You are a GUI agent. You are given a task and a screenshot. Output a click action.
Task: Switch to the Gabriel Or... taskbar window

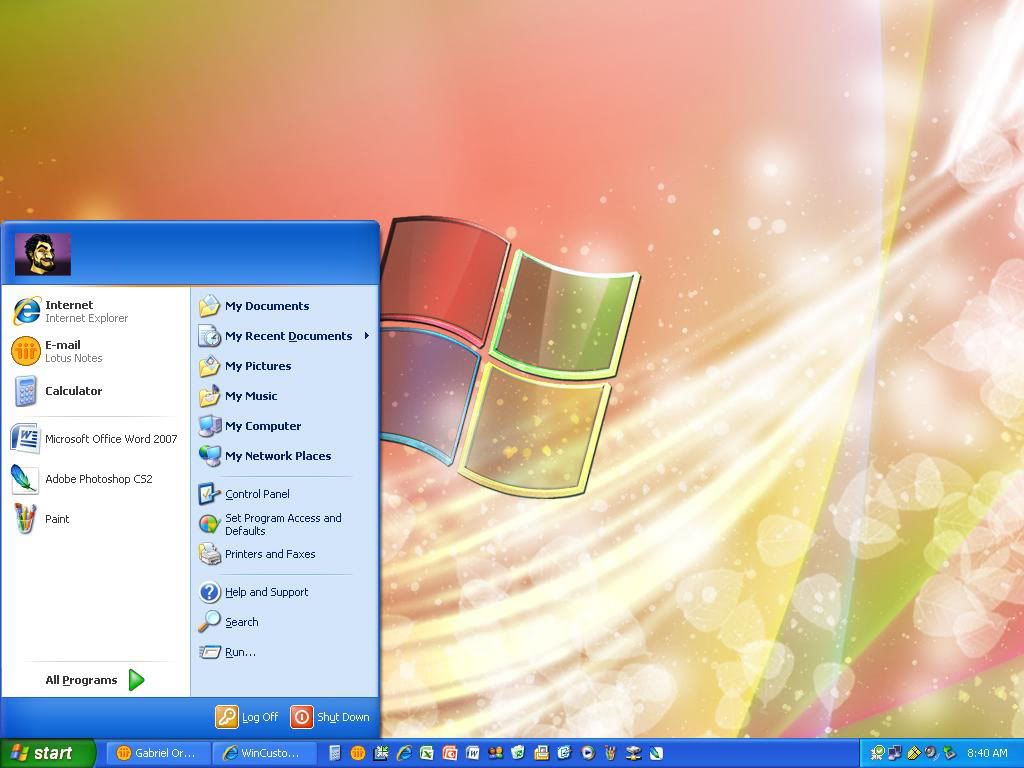tap(157, 753)
